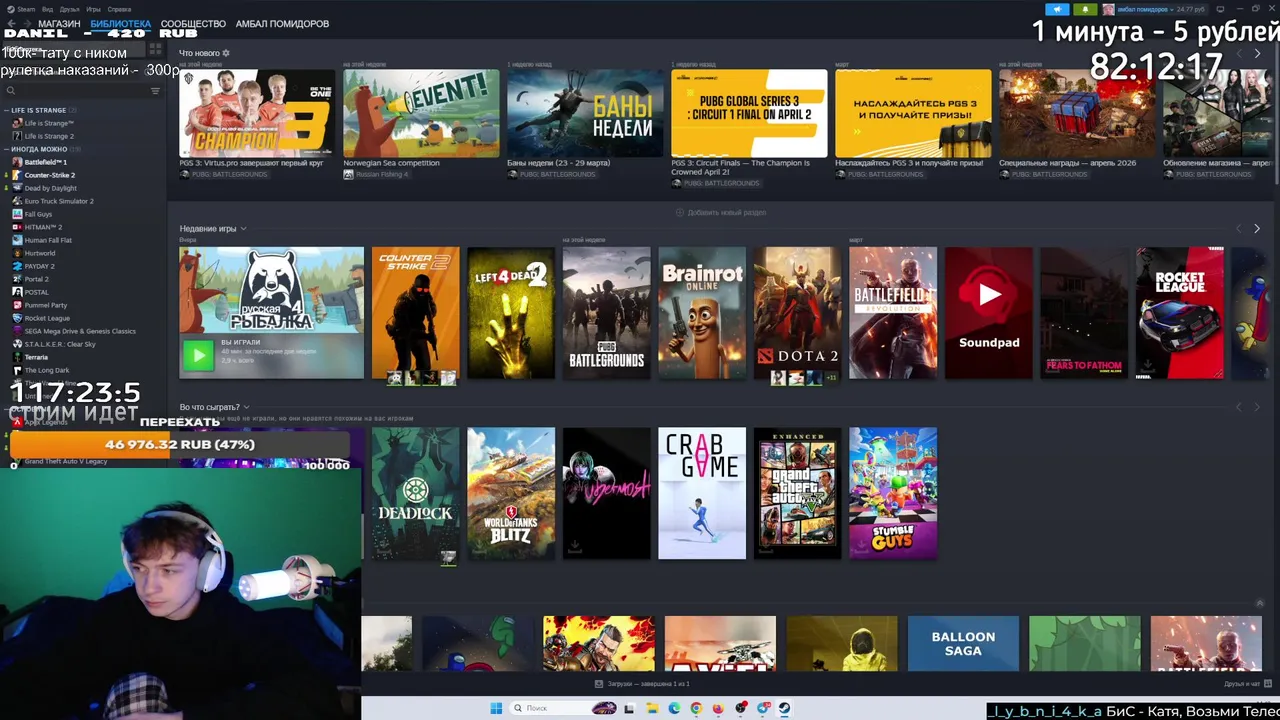
Task: Open the Вид menu
Action: coord(47,9)
